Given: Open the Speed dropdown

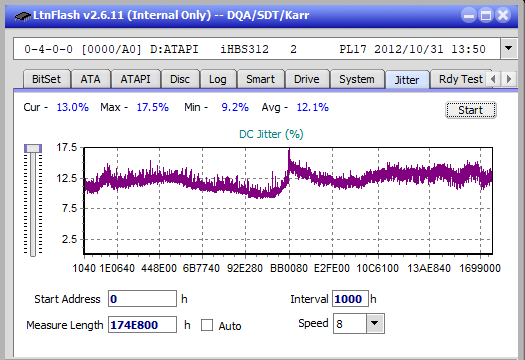Looking at the screenshot, I should [x=375, y=324].
